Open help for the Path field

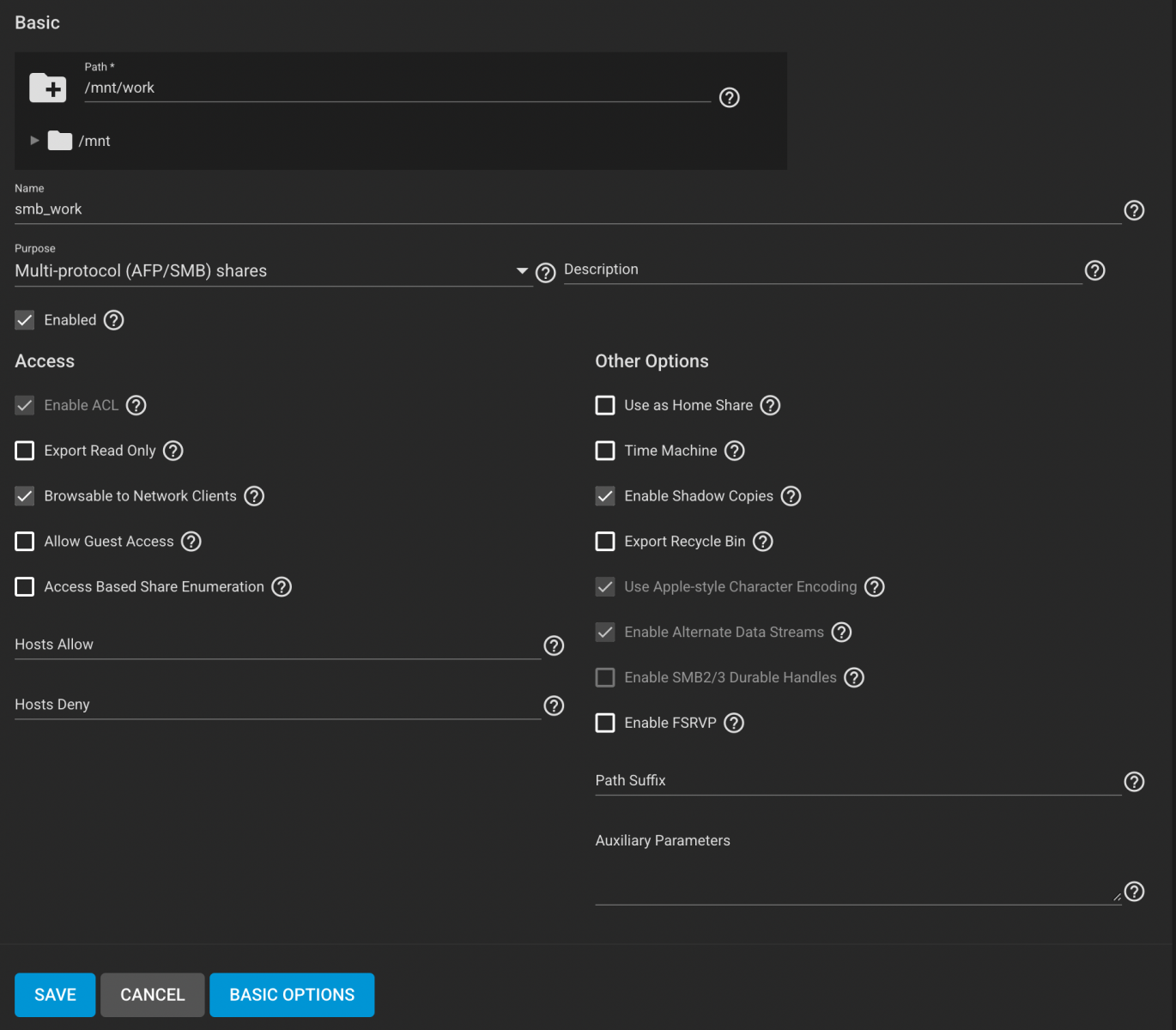coord(729,98)
